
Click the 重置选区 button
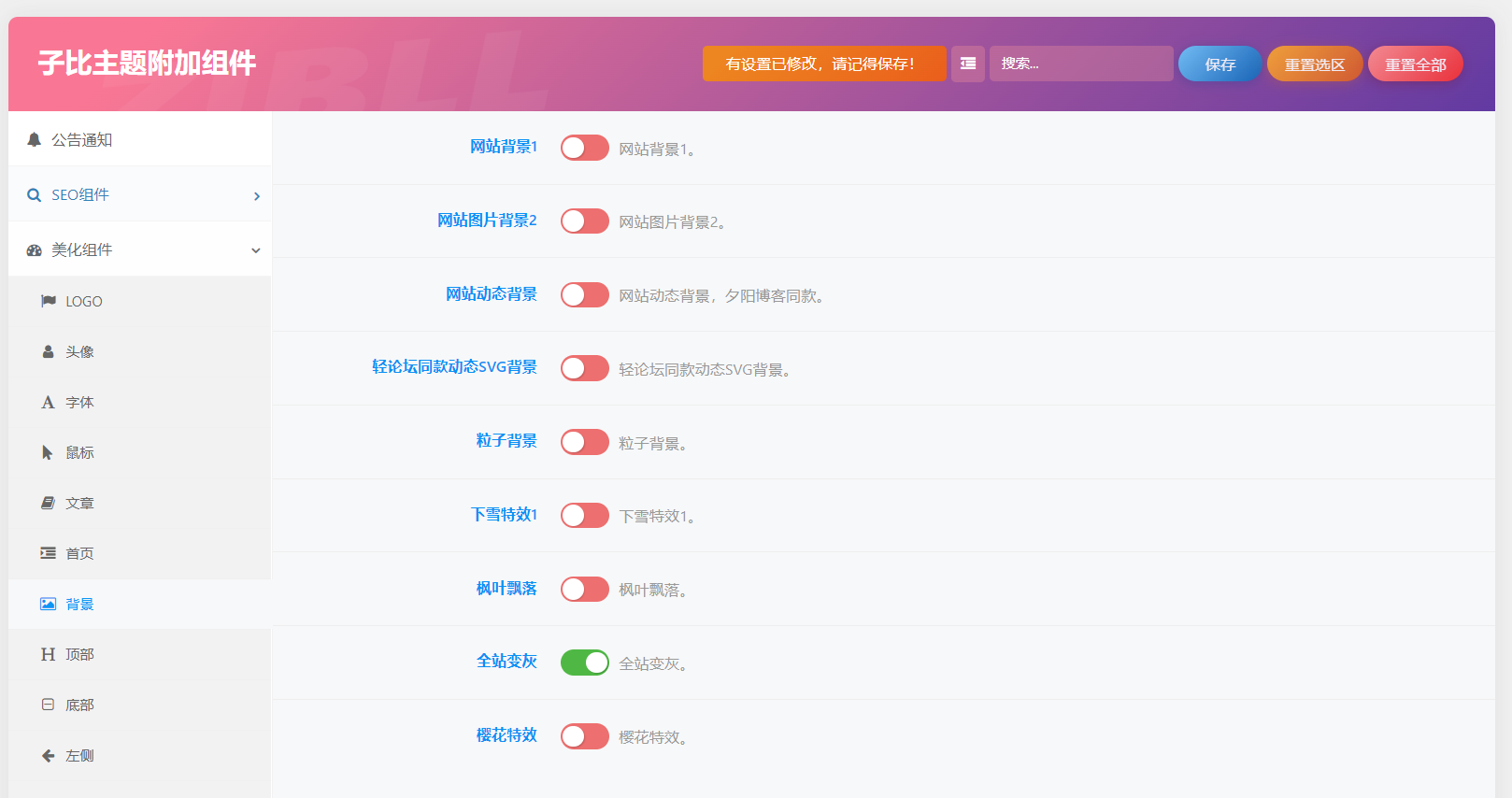click(1315, 64)
